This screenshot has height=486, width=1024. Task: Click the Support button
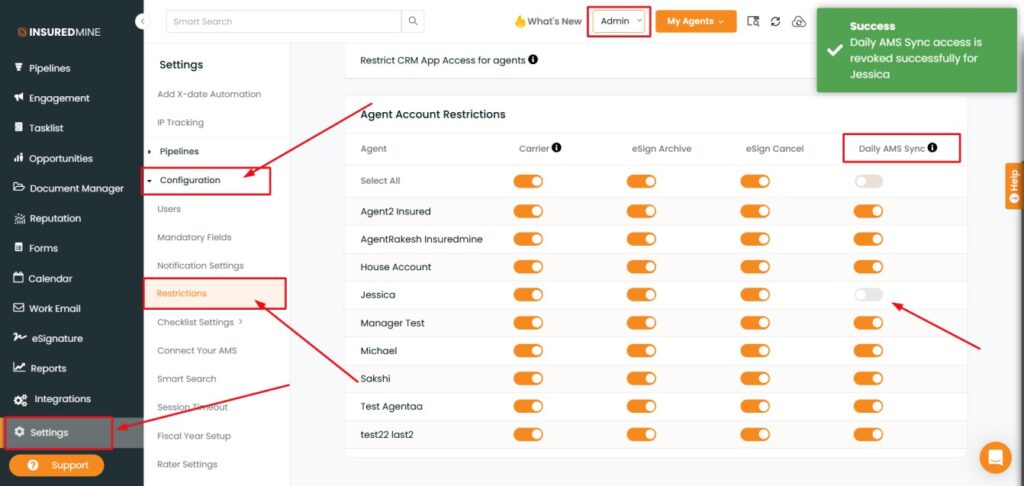coord(57,465)
